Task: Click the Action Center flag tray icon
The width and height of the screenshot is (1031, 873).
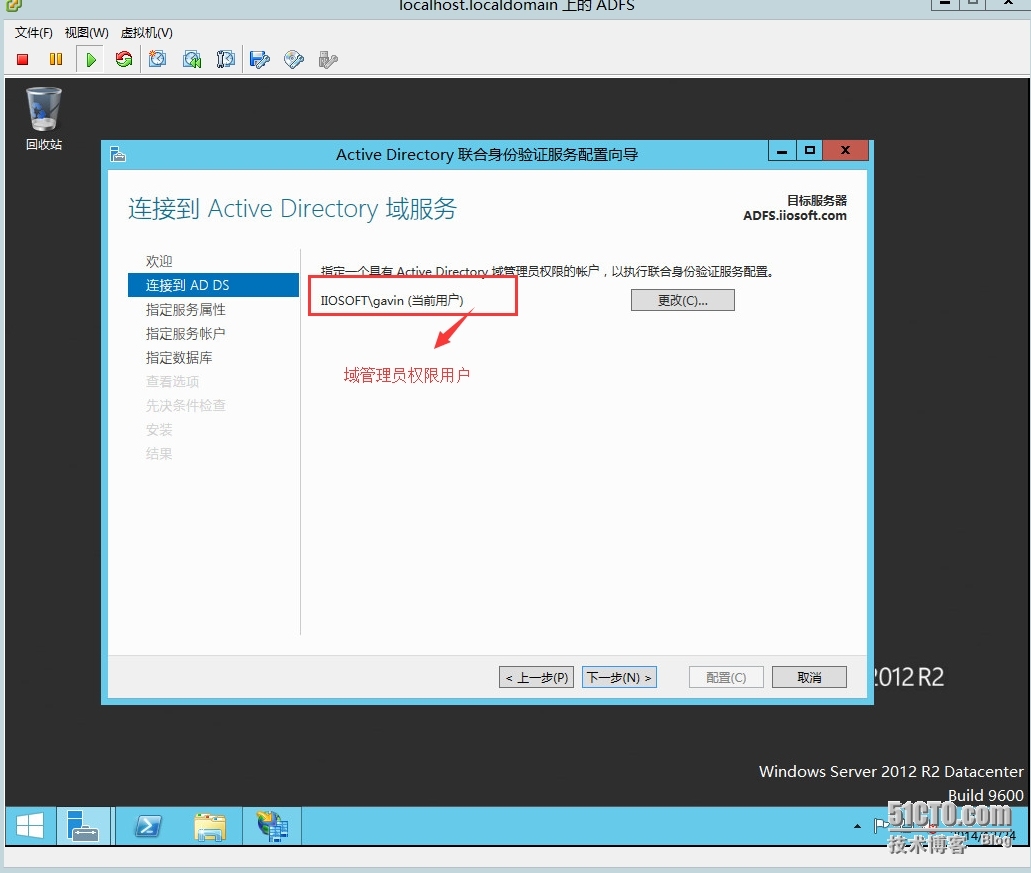Action: click(x=878, y=826)
